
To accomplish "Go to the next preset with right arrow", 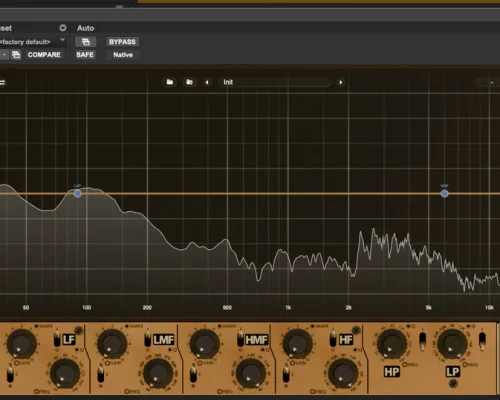I will 341,82.
